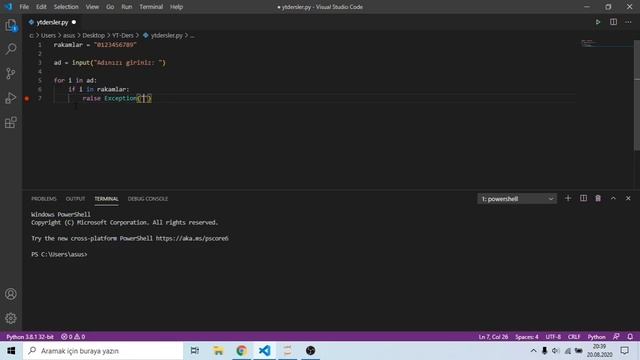Open notifications bell in status bar
640x360 pixels.
tap(630, 337)
